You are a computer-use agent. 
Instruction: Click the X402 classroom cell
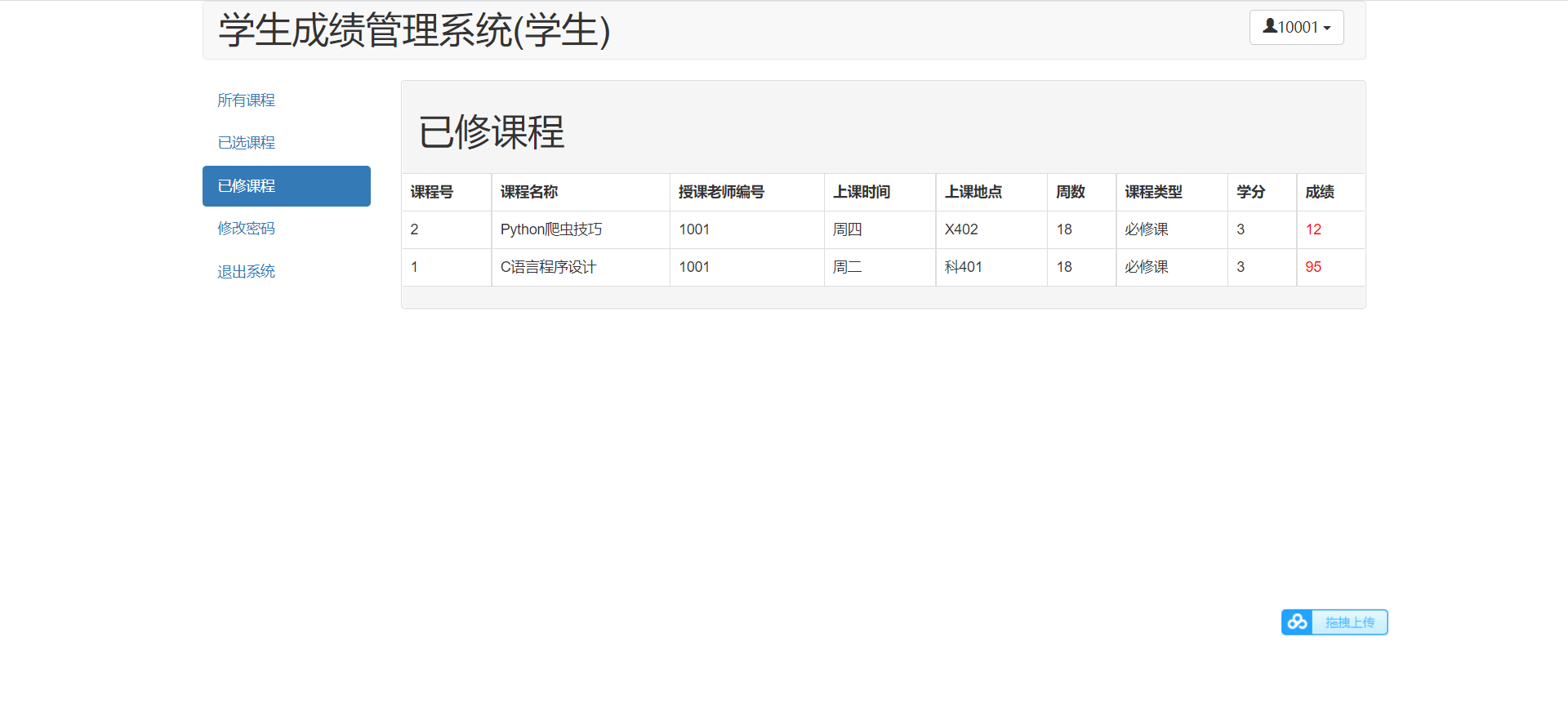pos(991,229)
